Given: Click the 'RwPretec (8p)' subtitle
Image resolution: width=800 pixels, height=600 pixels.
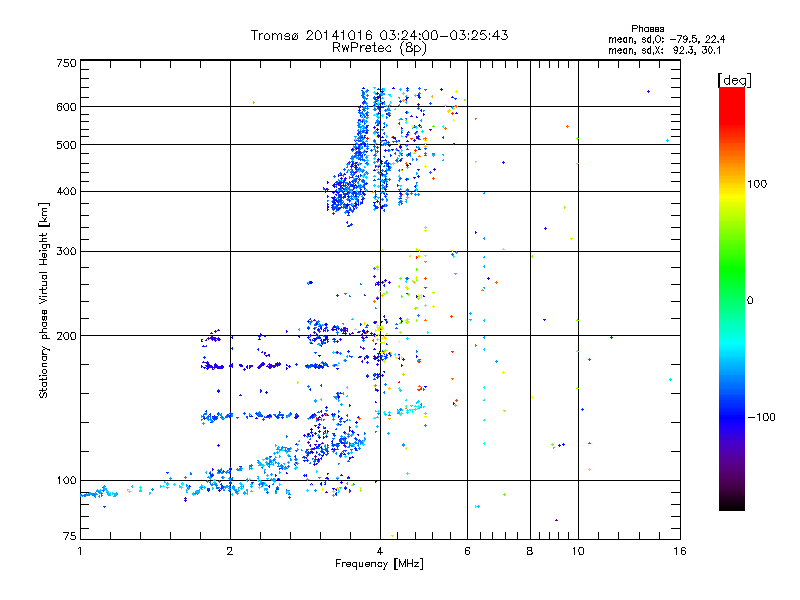Looking at the screenshot, I should click(x=379, y=48).
